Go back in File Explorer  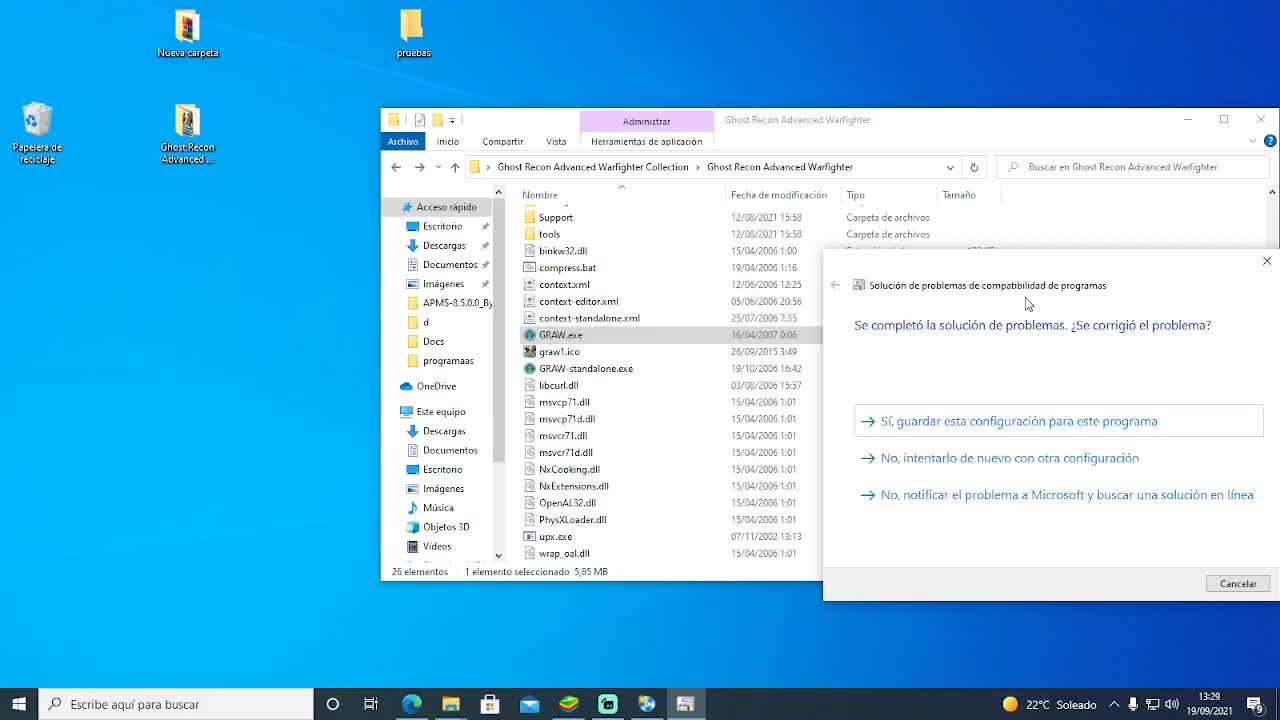[396, 167]
